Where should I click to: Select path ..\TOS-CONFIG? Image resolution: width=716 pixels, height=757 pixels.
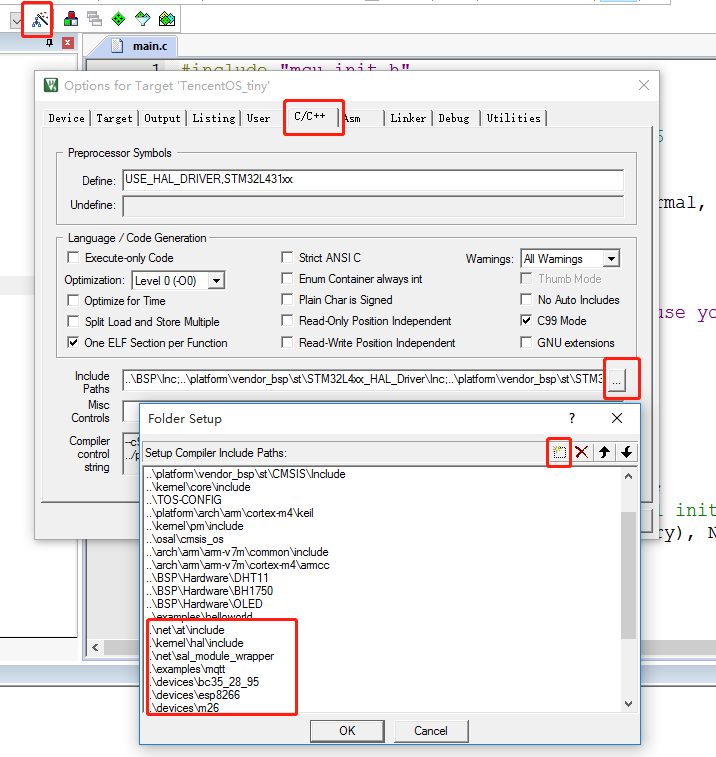pos(184,500)
